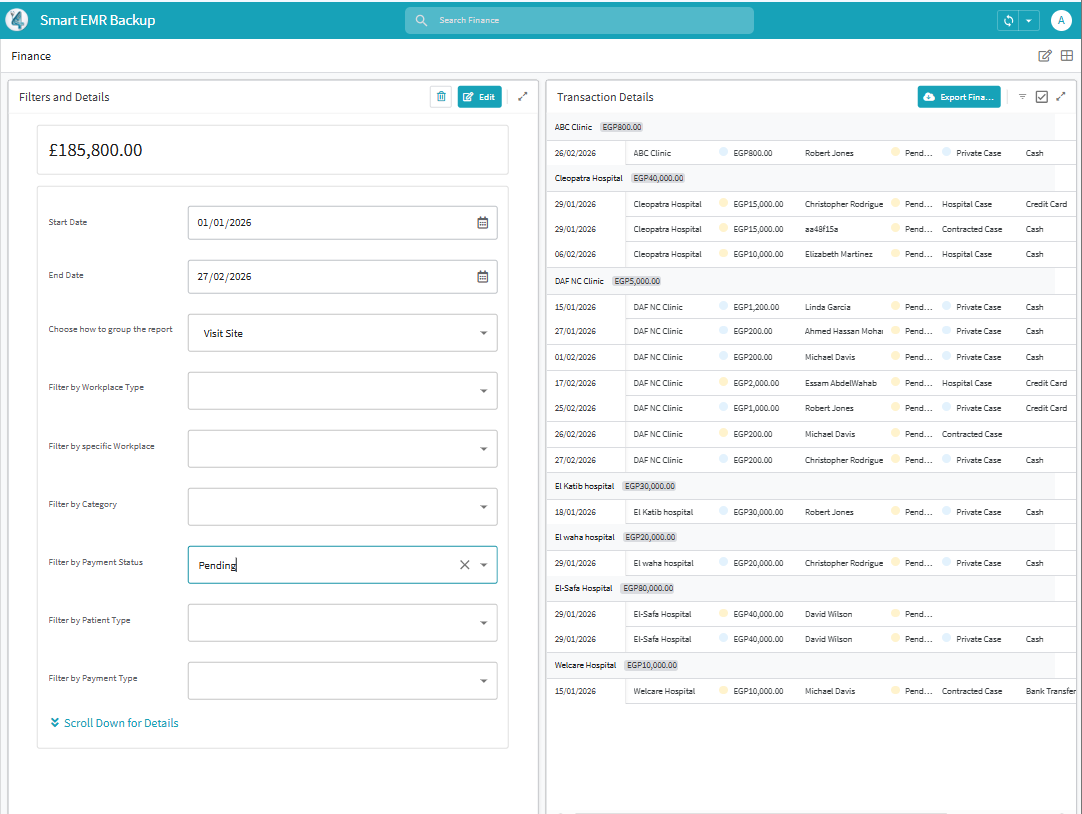1082x814 pixels.
Task: Clear the Pending payment status filter
Action: tap(464, 564)
